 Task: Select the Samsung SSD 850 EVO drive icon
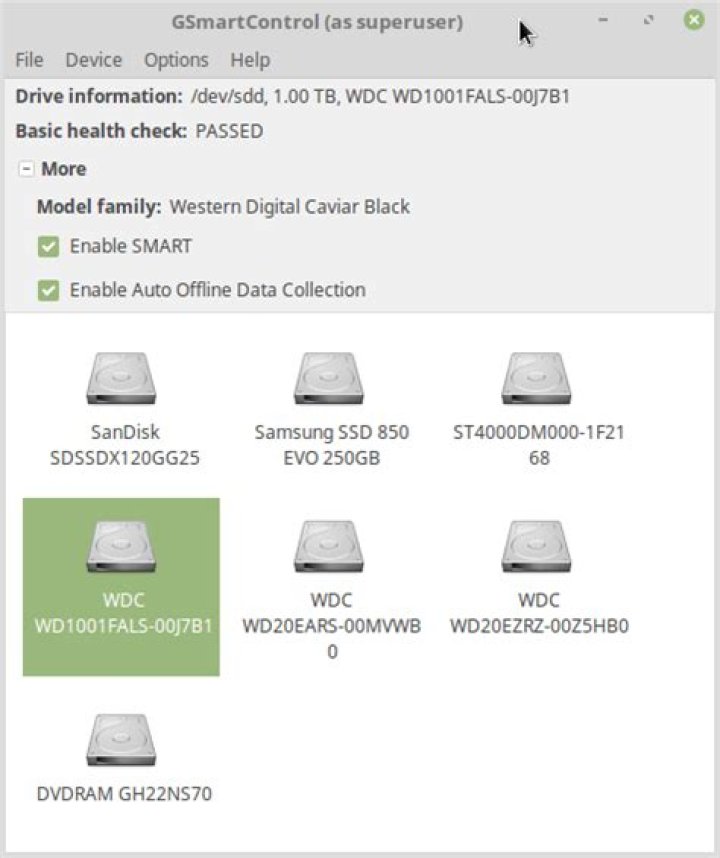pyautogui.click(x=329, y=378)
